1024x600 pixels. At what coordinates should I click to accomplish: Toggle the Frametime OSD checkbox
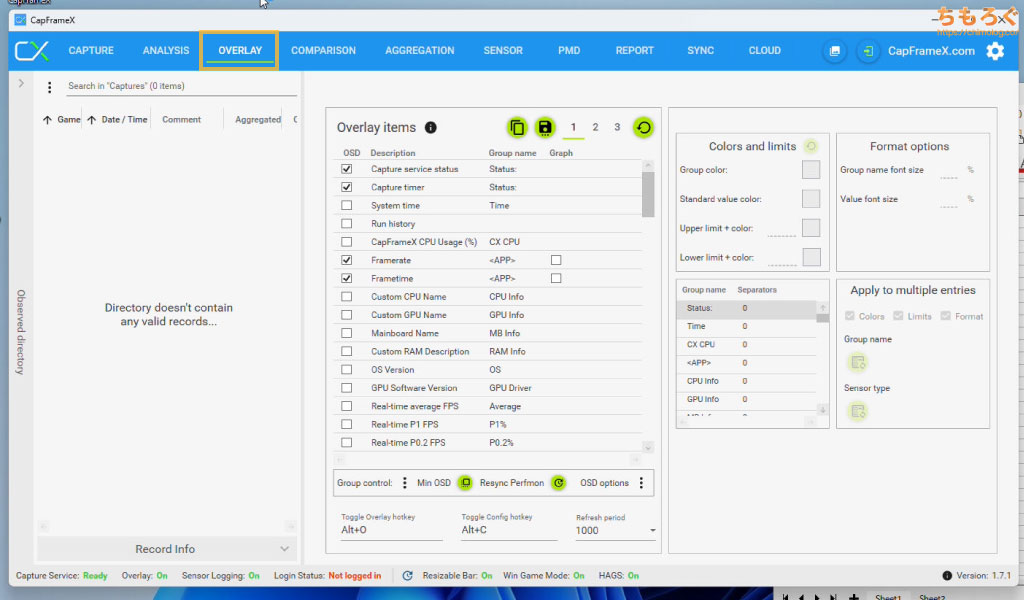click(x=347, y=279)
